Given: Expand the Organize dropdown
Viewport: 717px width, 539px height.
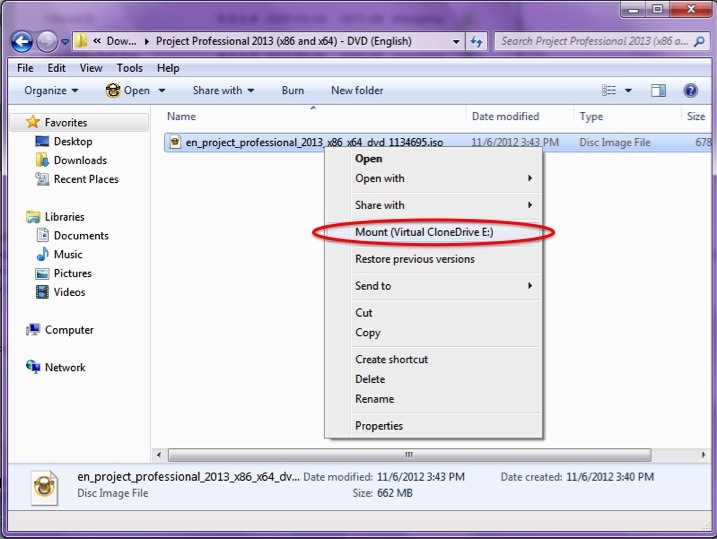Looking at the screenshot, I should pyautogui.click(x=51, y=90).
